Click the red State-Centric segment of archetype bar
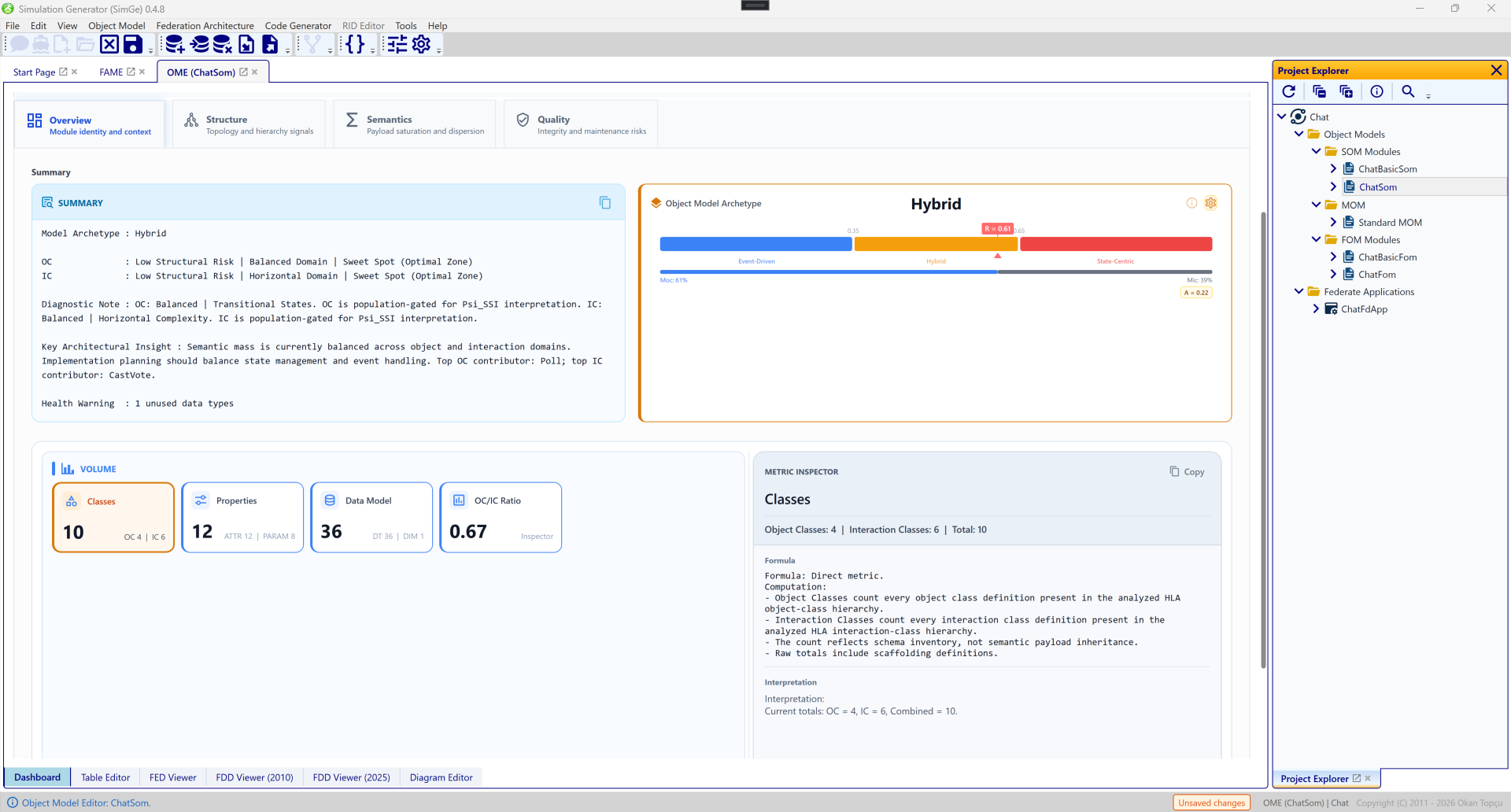The width and height of the screenshot is (1511, 812). coord(1116,244)
